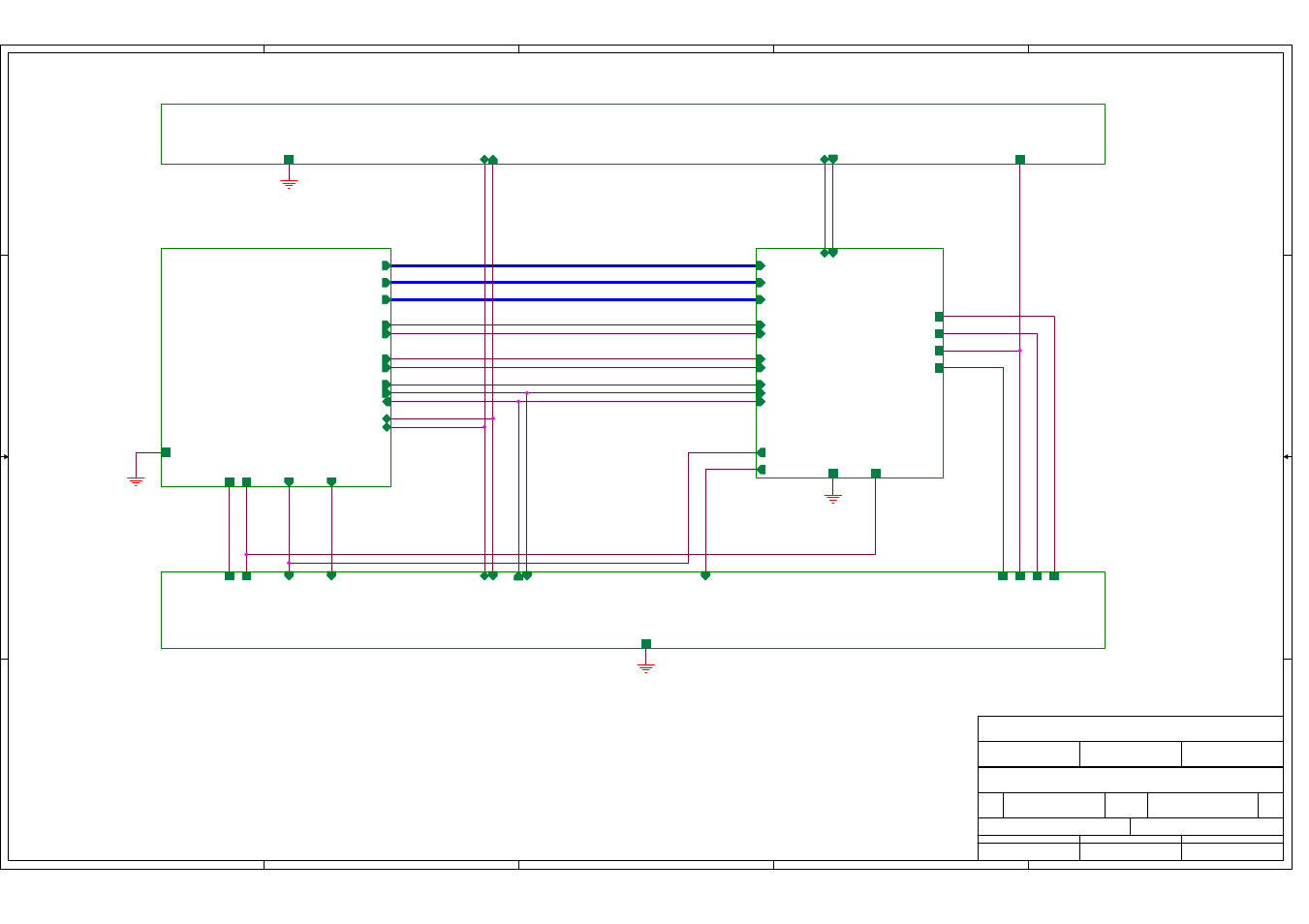Click ground symbol beneath the right block
This screenshot has width=1309, height=924.
click(x=833, y=499)
